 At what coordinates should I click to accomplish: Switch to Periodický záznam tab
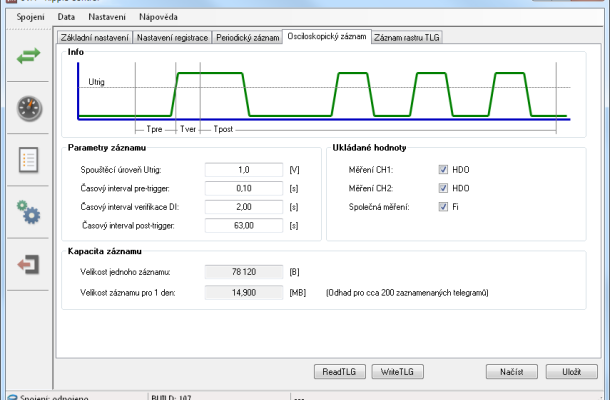pos(247,37)
